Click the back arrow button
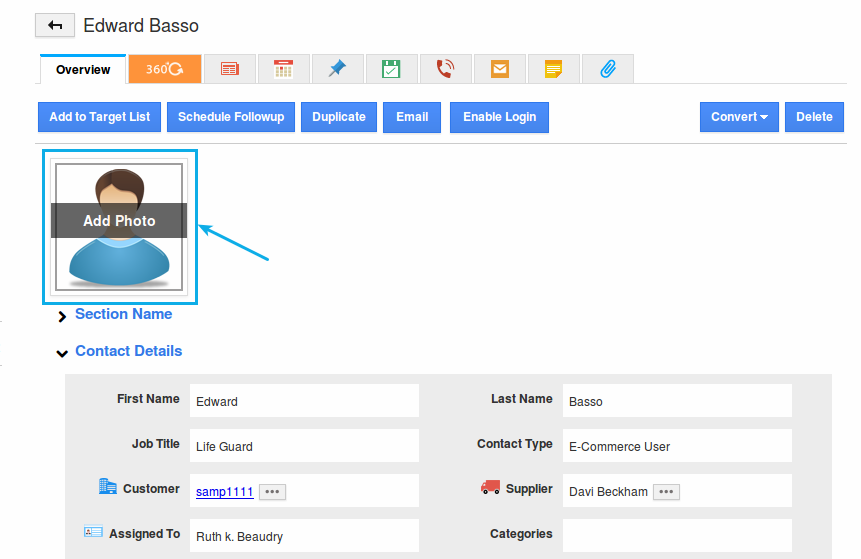The width and height of the screenshot is (861, 559). (55, 26)
